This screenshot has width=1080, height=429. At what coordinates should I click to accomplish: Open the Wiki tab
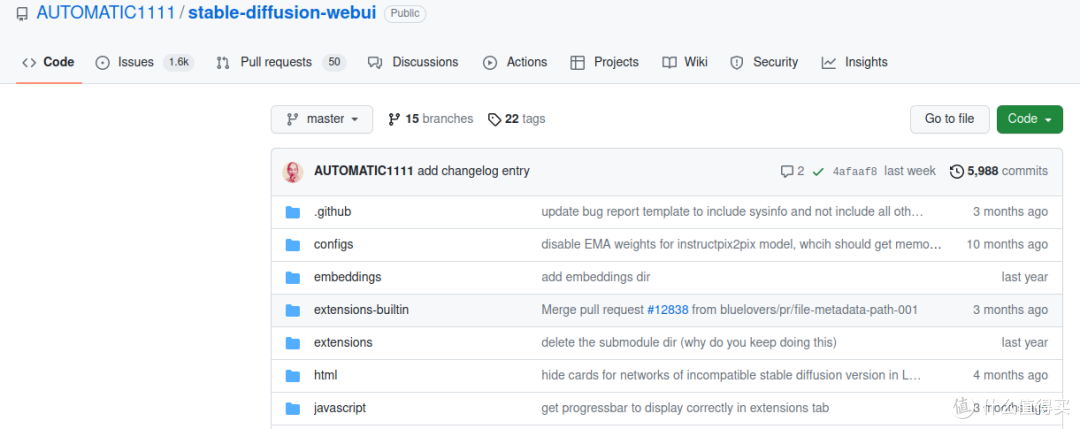click(x=695, y=62)
